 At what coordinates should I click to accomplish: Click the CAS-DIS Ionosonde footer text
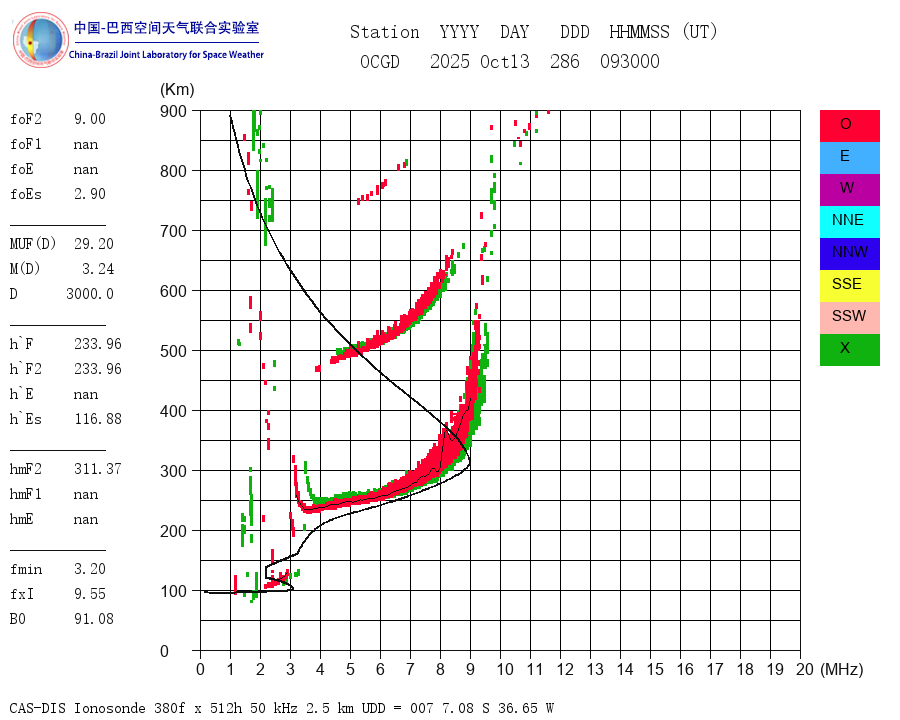(281, 708)
